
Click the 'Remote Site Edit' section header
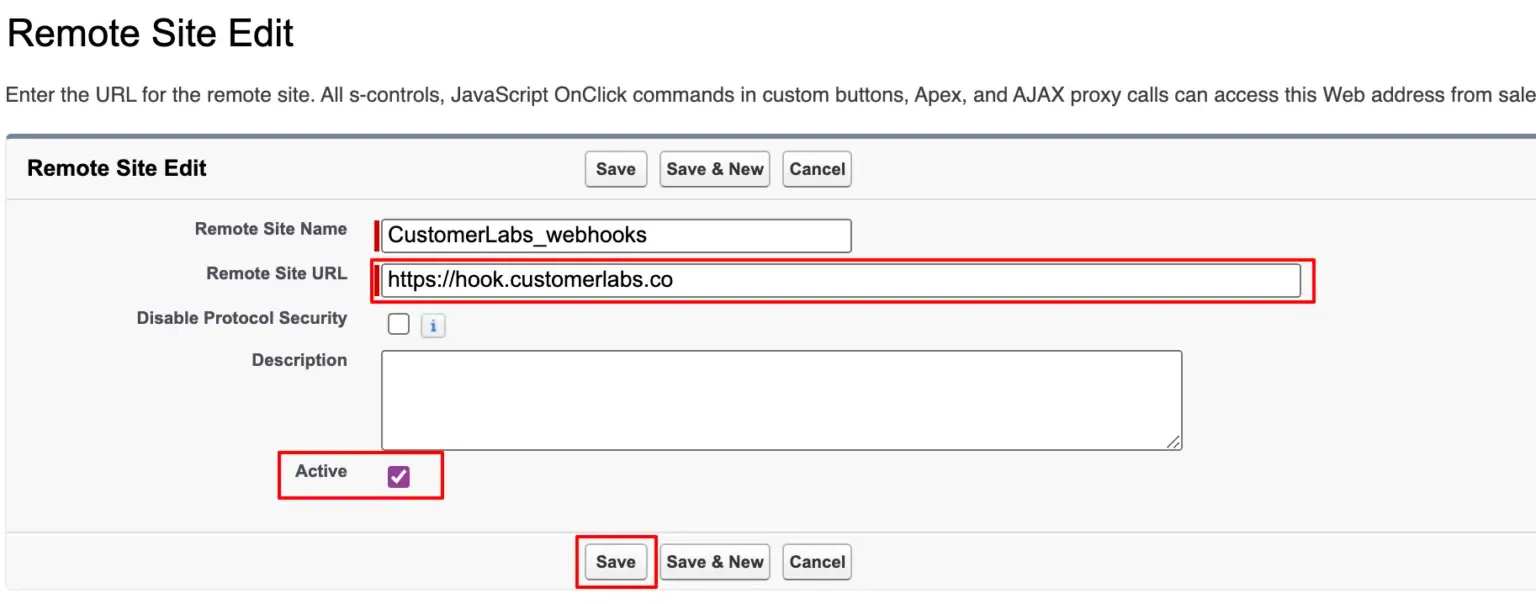coord(117,168)
